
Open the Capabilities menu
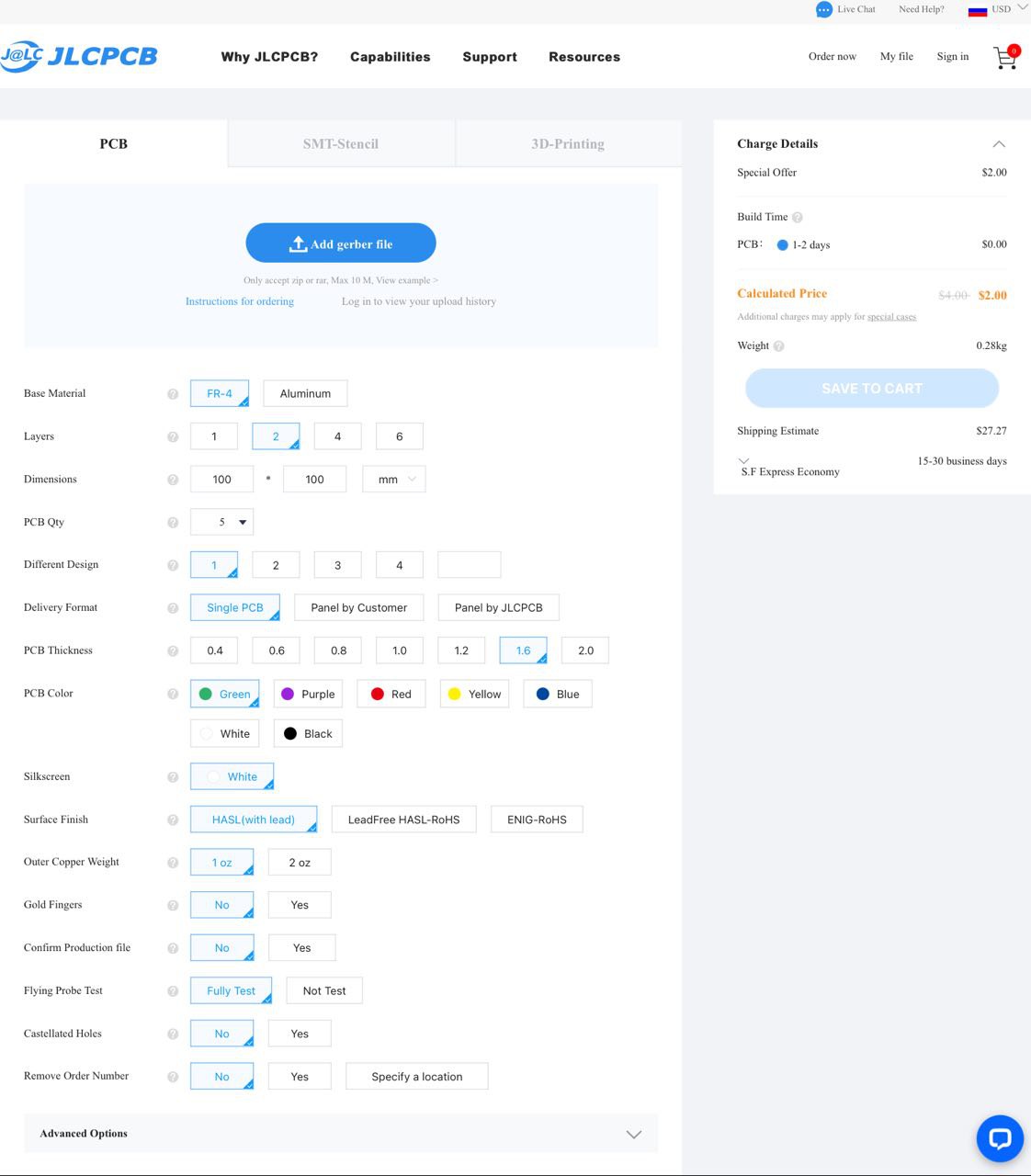coord(391,57)
